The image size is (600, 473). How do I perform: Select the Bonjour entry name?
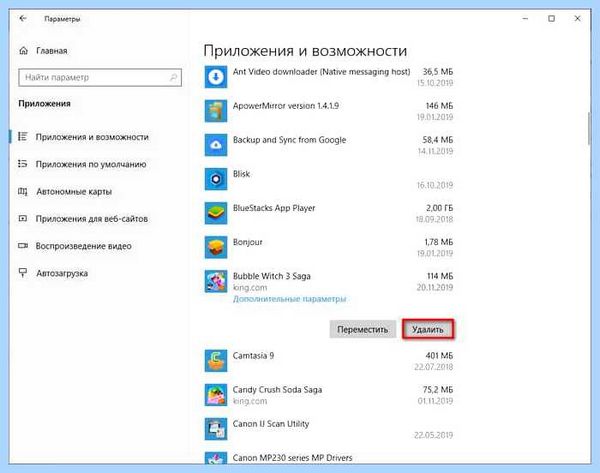[248, 242]
